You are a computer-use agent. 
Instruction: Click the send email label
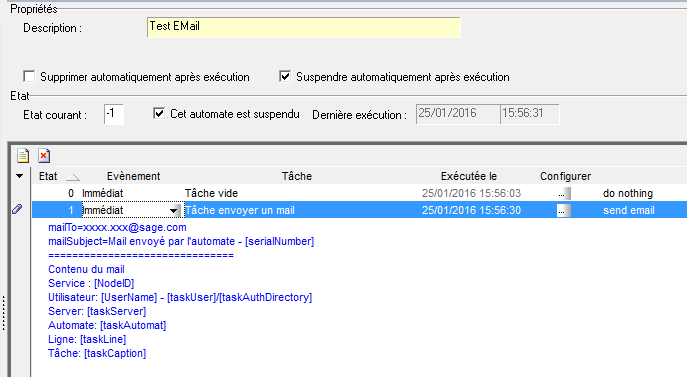(629, 210)
